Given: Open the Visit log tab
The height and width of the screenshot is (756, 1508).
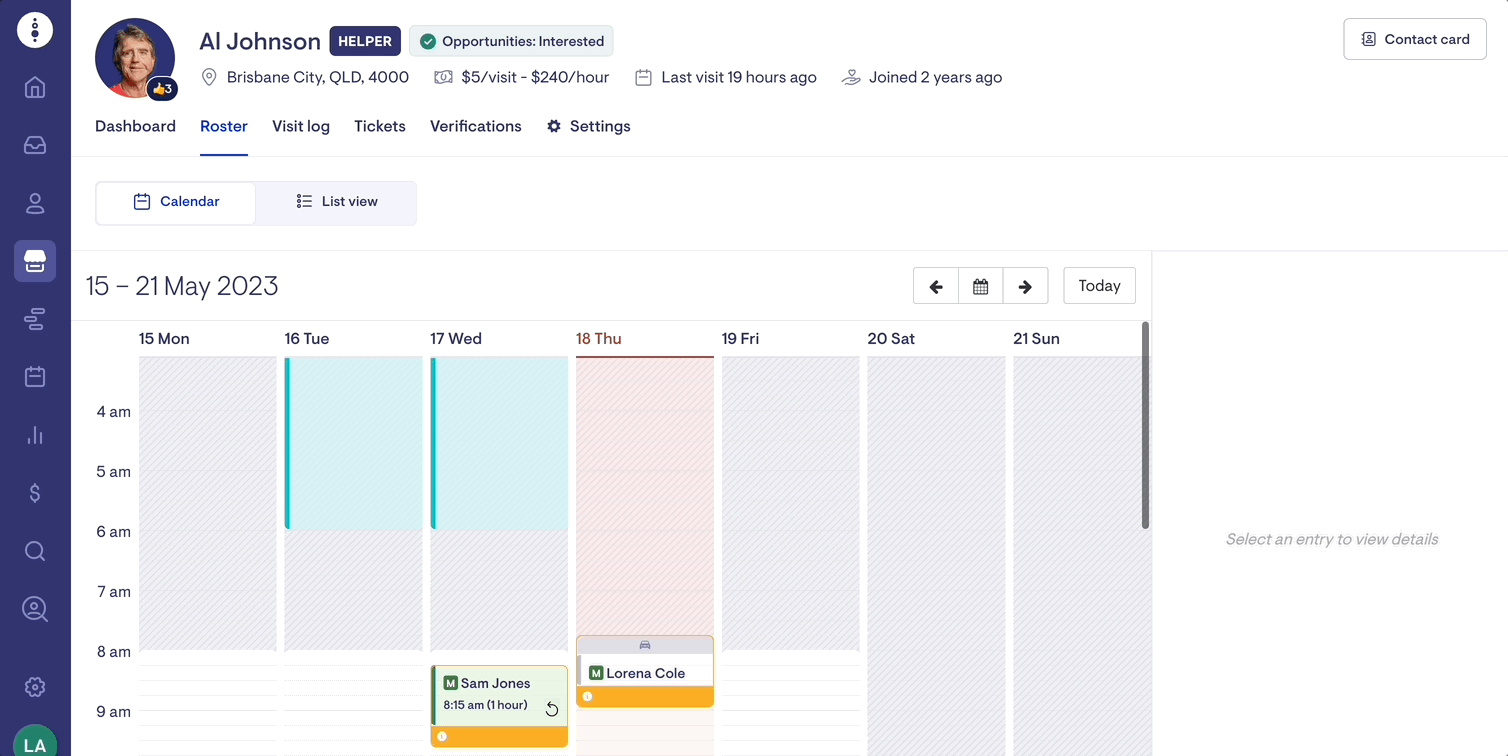Looking at the screenshot, I should [301, 126].
